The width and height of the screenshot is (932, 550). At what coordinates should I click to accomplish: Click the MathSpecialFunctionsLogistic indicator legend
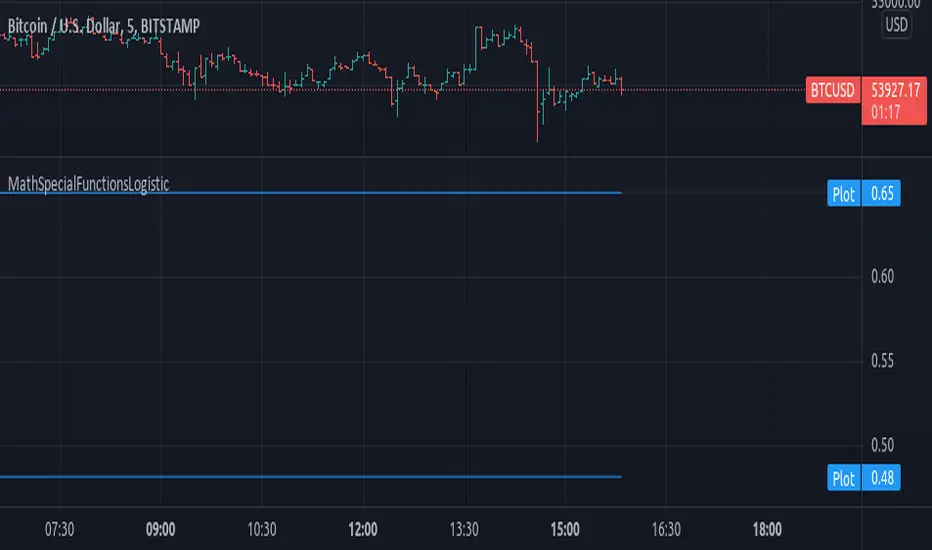88,184
